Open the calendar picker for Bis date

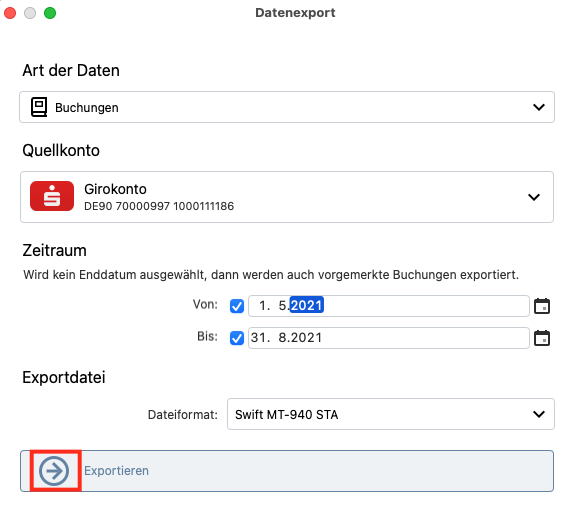tap(542, 338)
